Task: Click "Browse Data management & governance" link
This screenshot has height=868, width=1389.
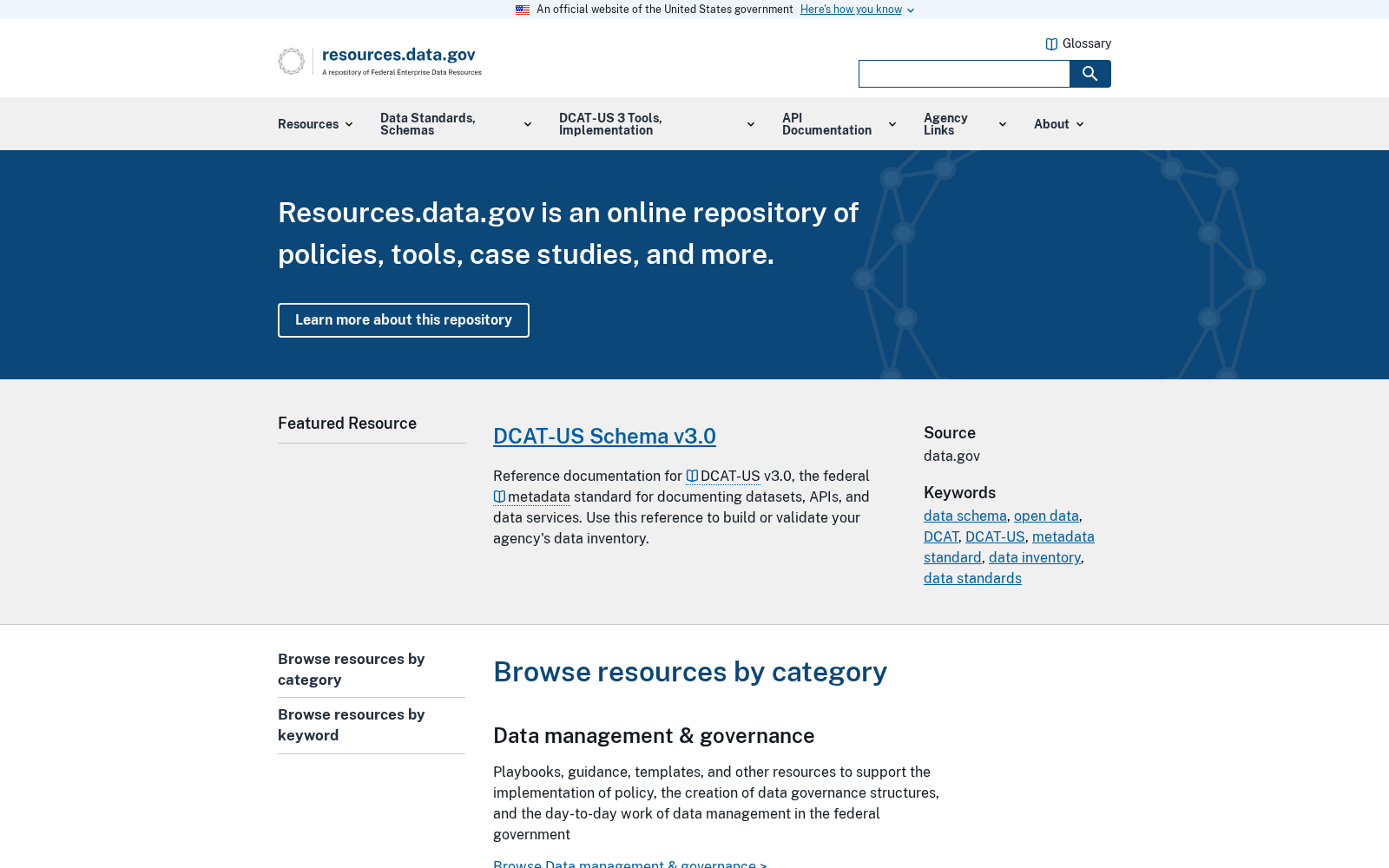Action: click(x=630, y=864)
